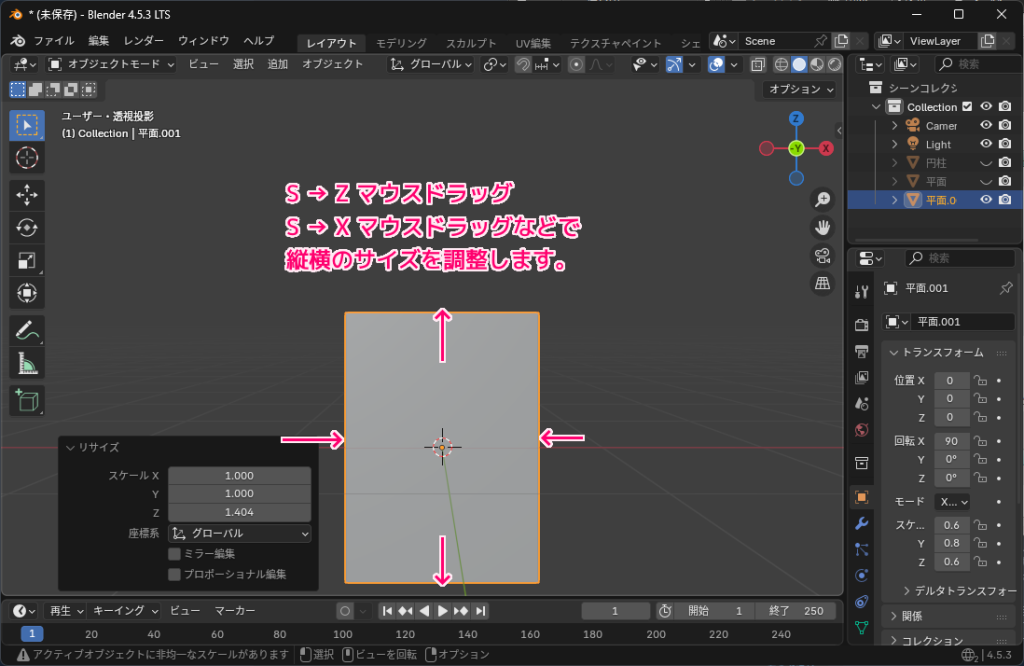Open the 座標系 coordinate system dropdown

point(240,532)
